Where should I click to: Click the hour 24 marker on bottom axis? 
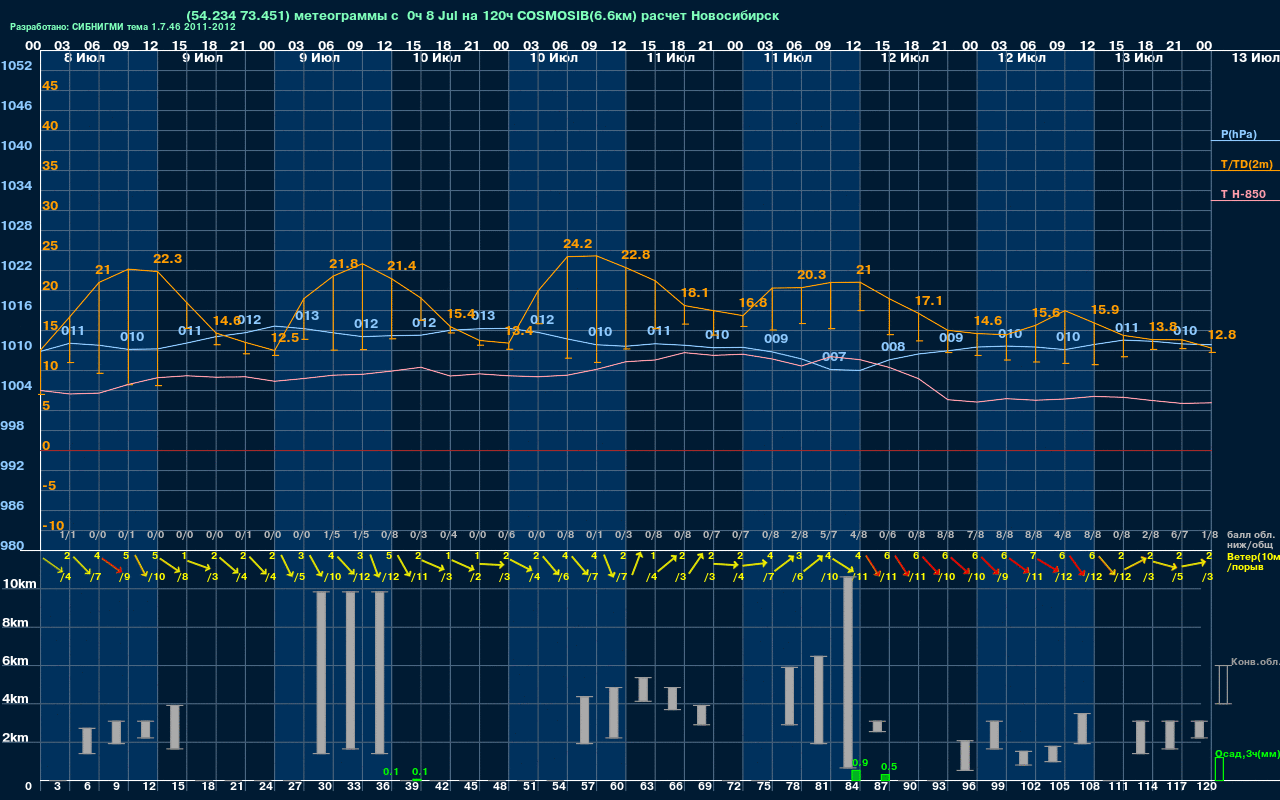click(x=267, y=787)
